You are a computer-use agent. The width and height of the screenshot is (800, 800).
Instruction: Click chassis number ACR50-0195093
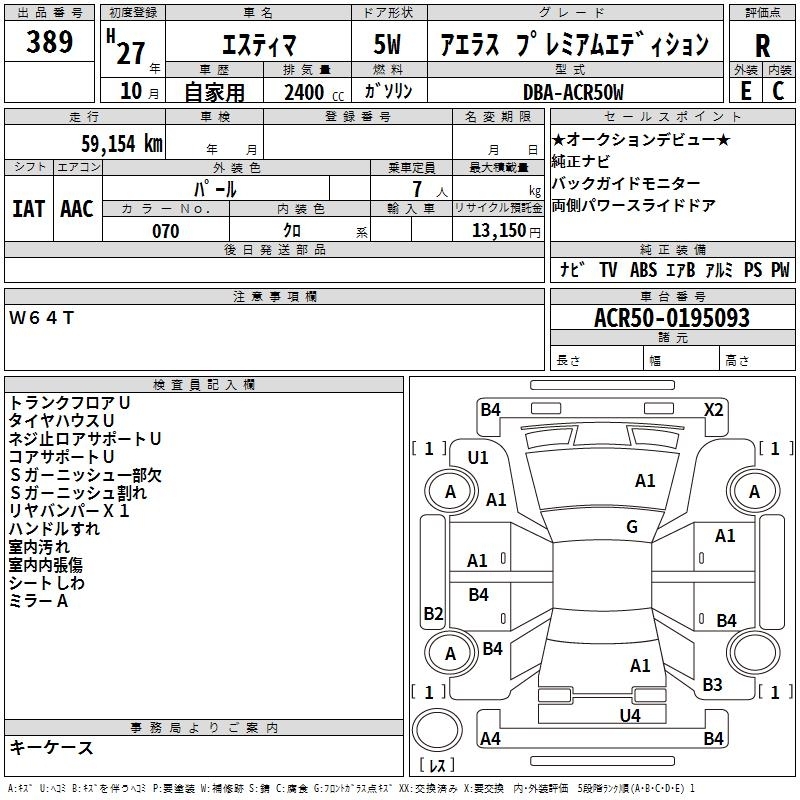[671, 319]
